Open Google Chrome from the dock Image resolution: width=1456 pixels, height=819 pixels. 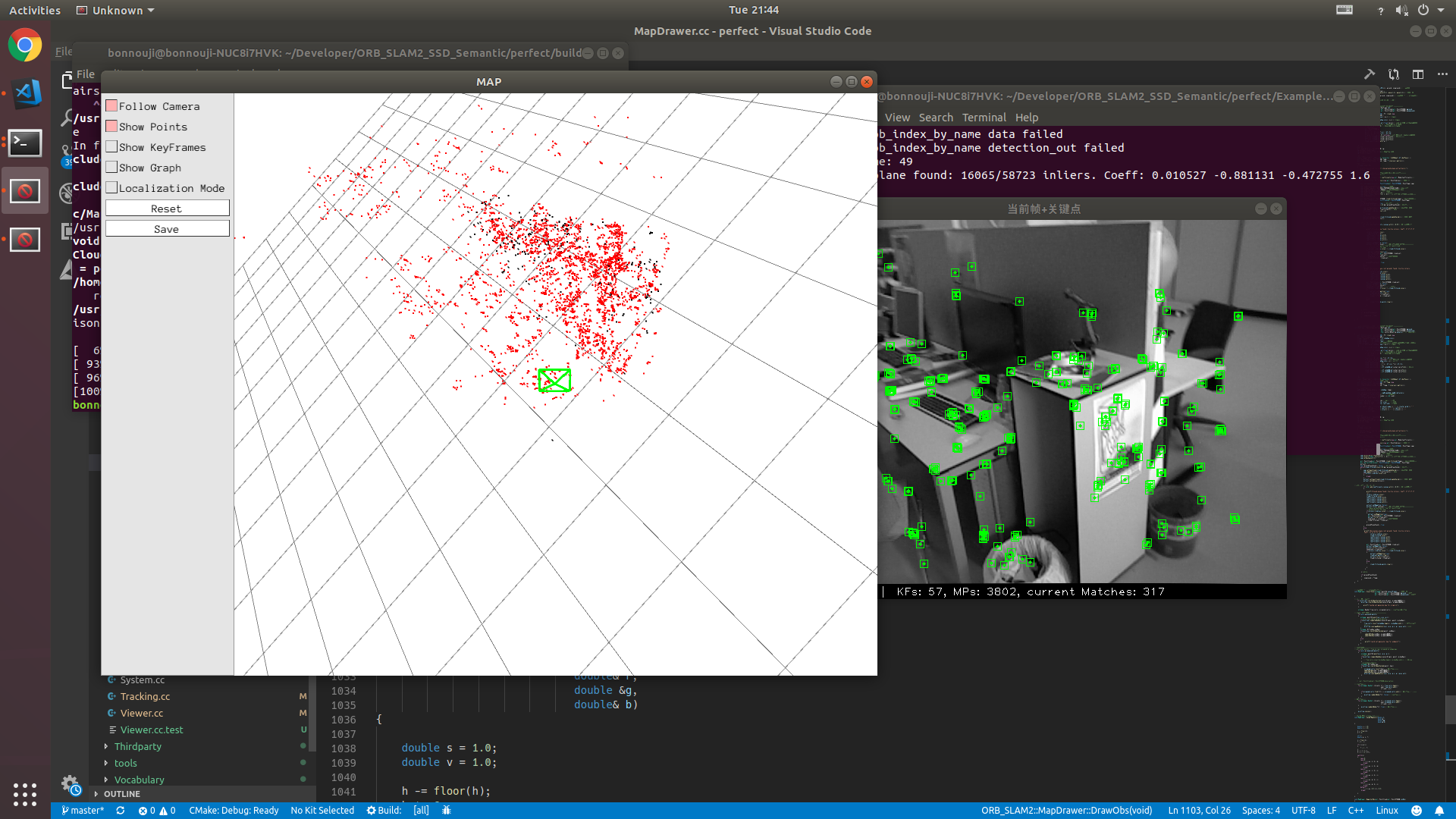25,45
